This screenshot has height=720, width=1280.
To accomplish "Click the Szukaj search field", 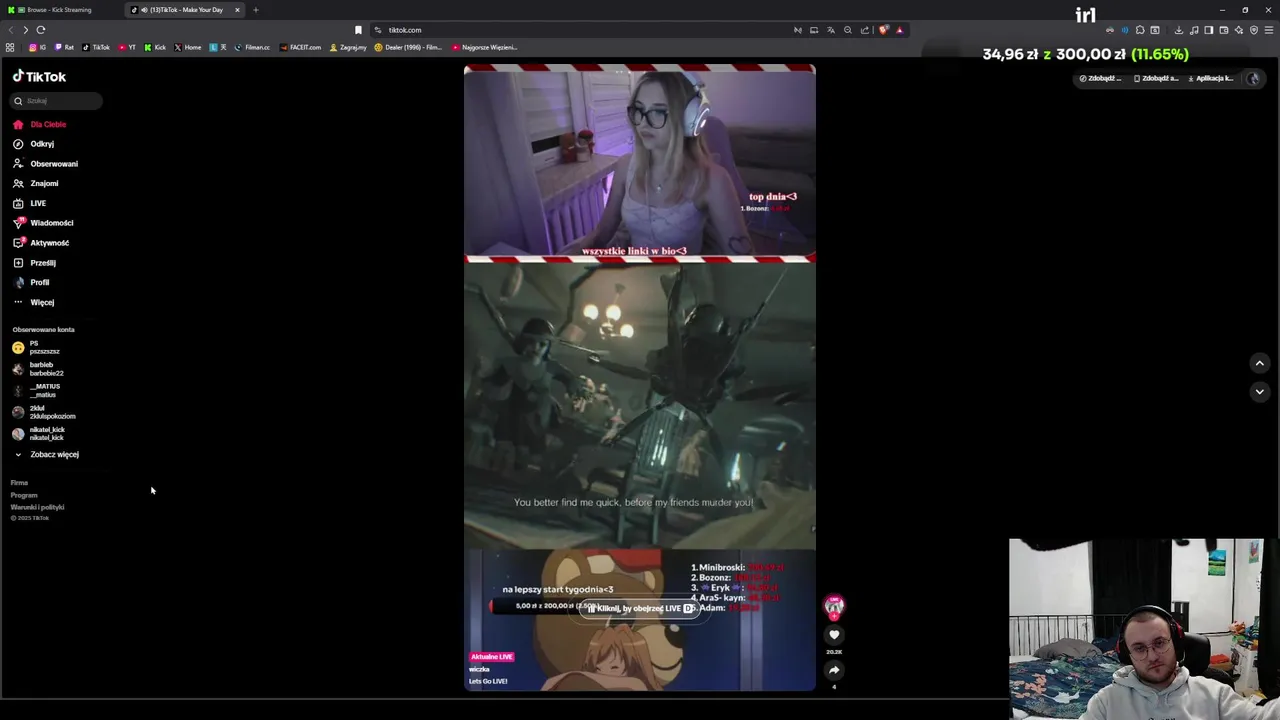I will [x=56, y=100].
